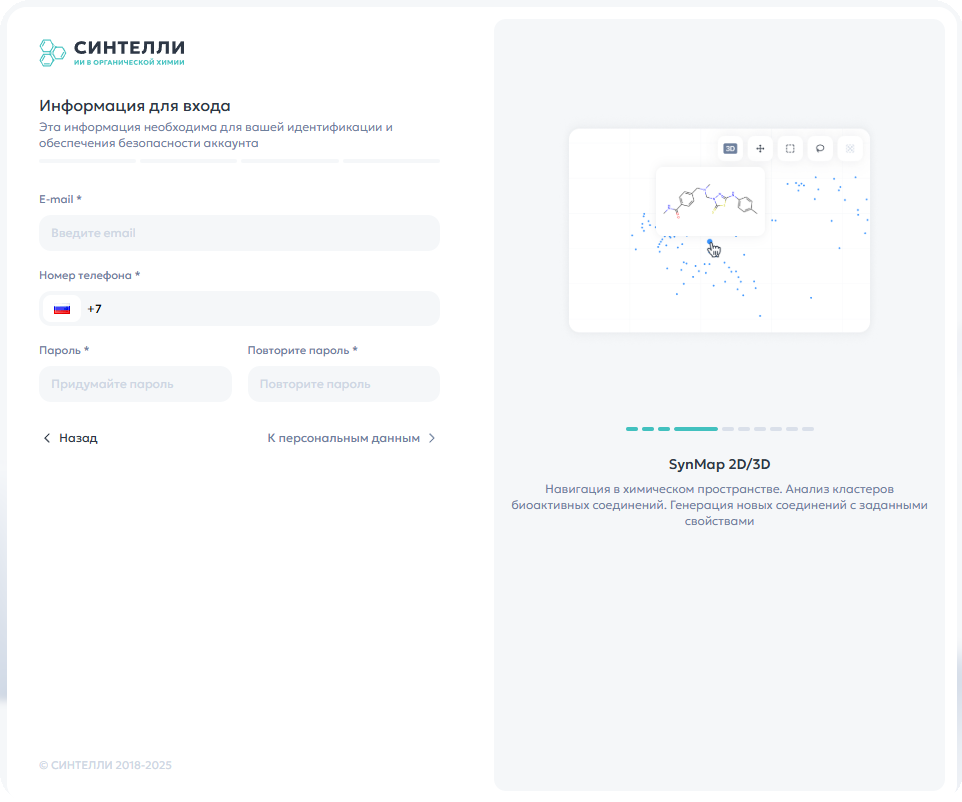
Task: Click the Повторите пароль input field
Action: coord(344,384)
